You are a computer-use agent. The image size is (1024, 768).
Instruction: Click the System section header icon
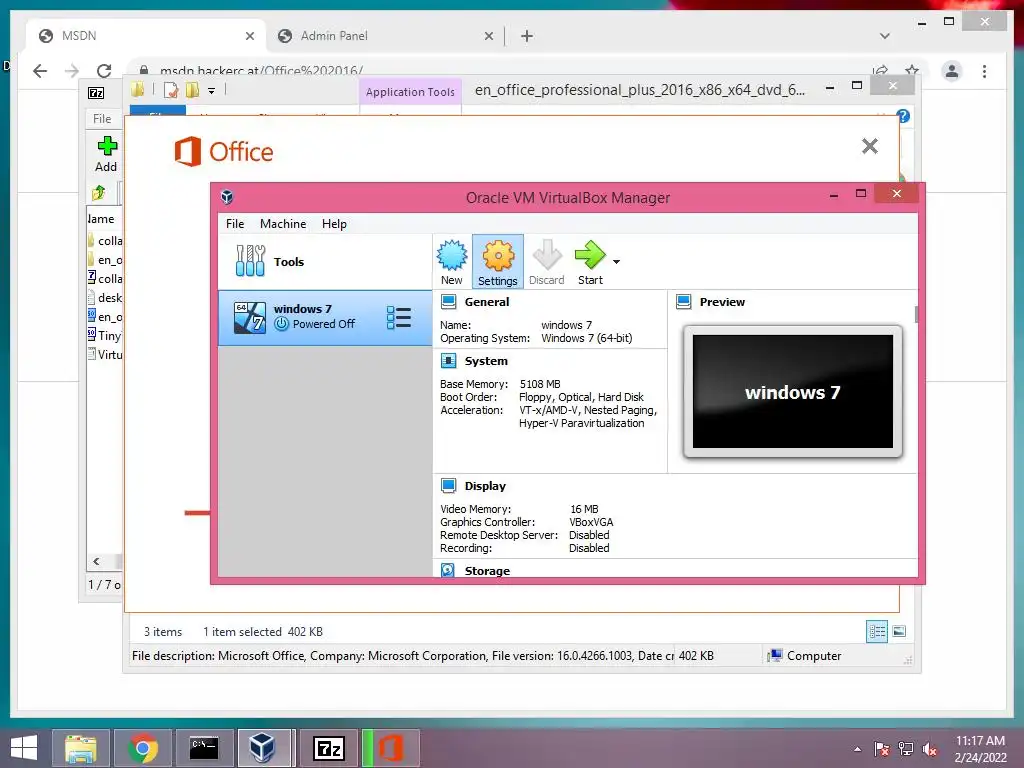(x=448, y=361)
